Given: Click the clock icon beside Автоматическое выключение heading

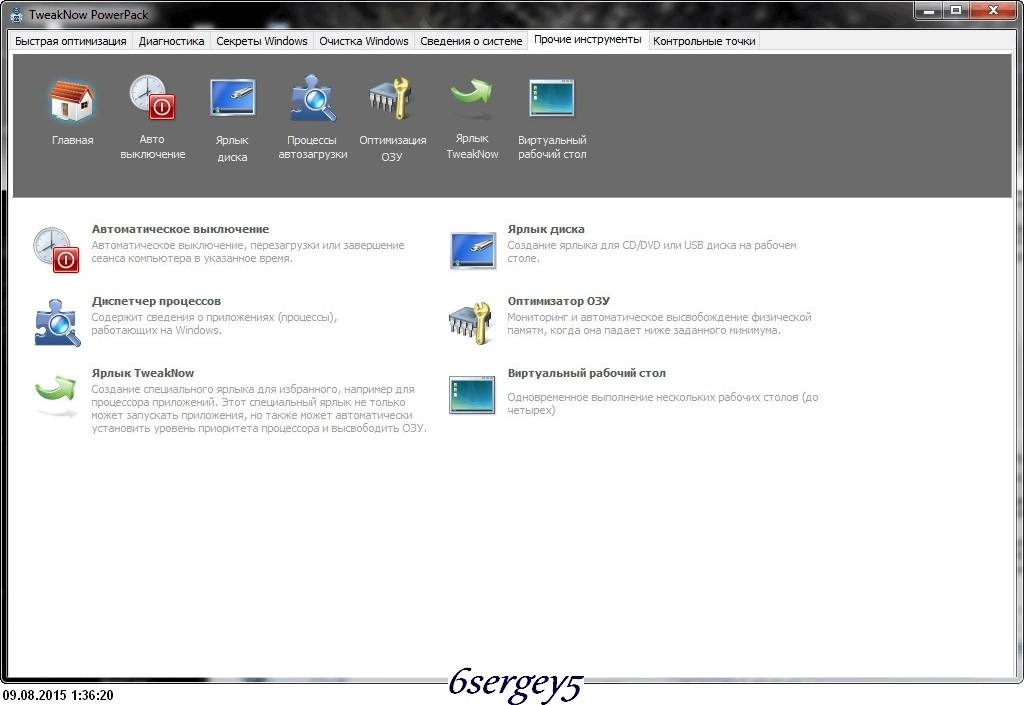Looking at the screenshot, I should [56, 249].
